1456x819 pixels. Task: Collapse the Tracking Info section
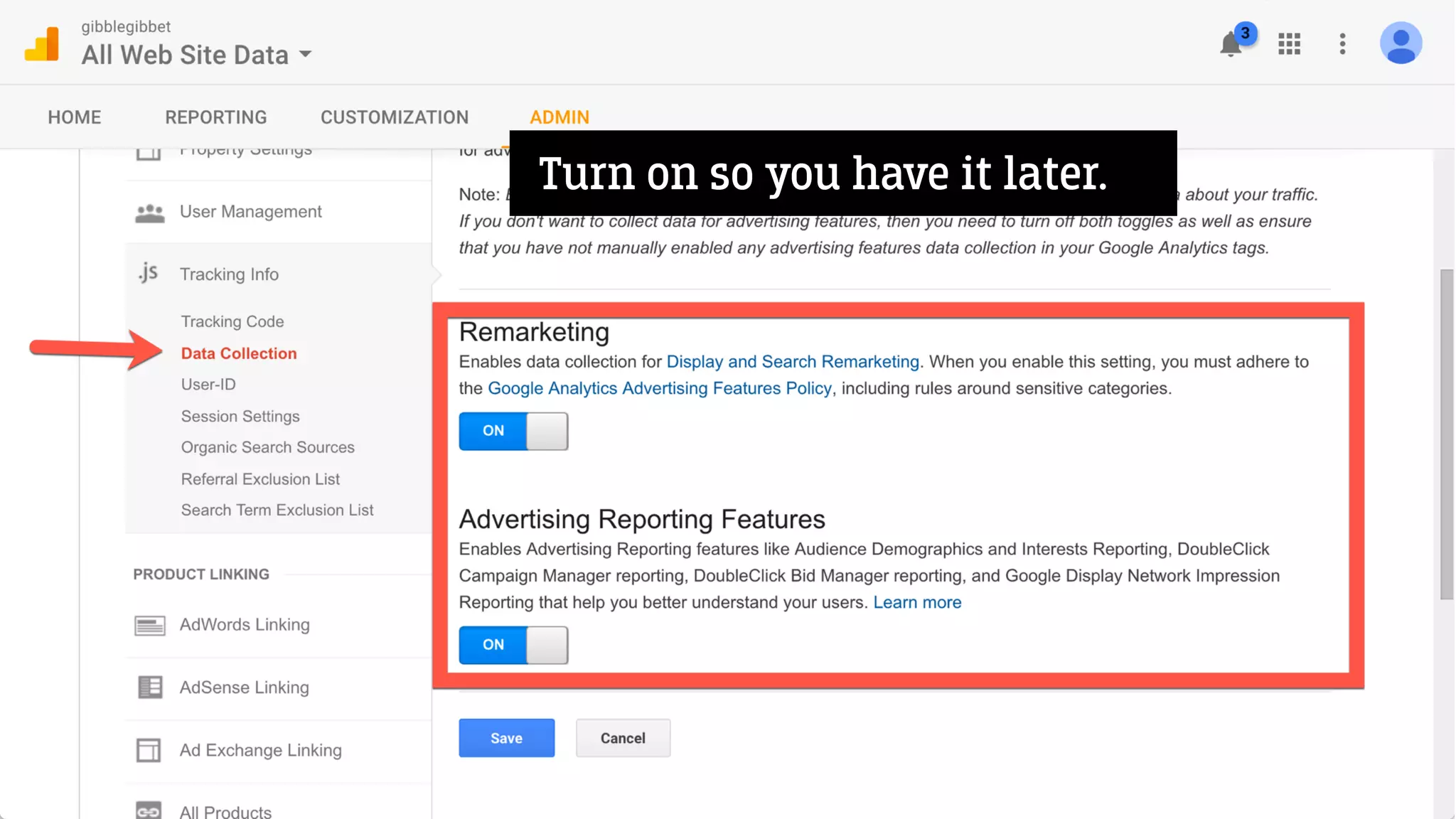tap(229, 274)
